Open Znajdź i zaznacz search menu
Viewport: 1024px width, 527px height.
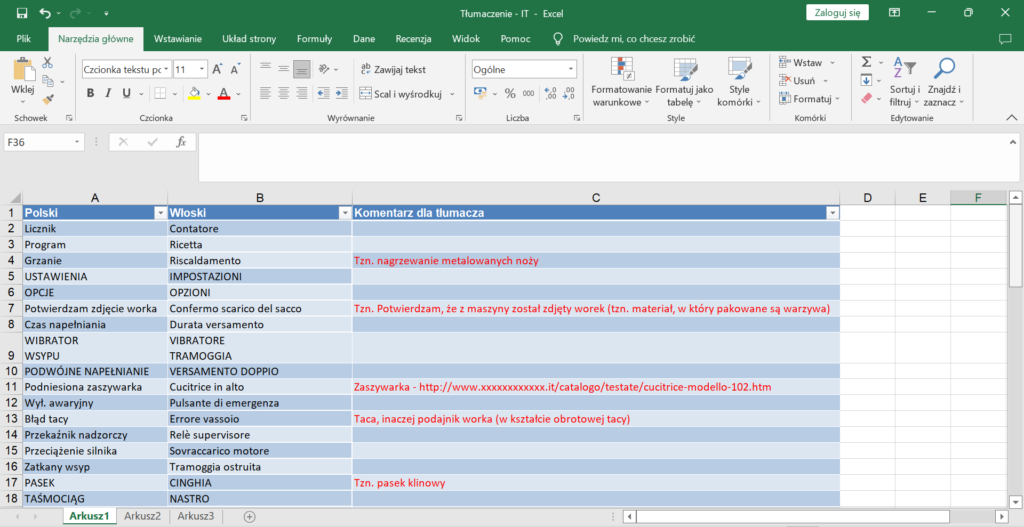(x=944, y=82)
